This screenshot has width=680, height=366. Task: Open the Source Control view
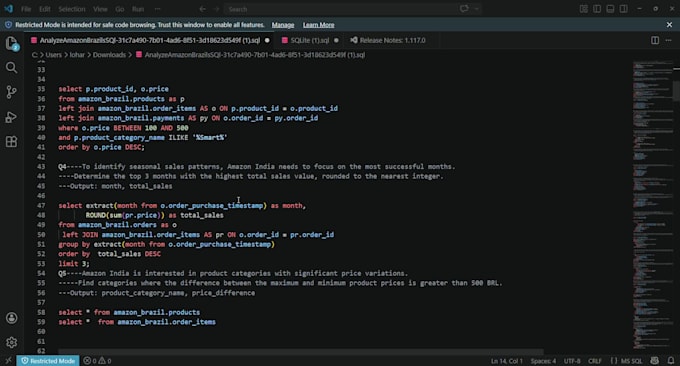tap(12, 92)
